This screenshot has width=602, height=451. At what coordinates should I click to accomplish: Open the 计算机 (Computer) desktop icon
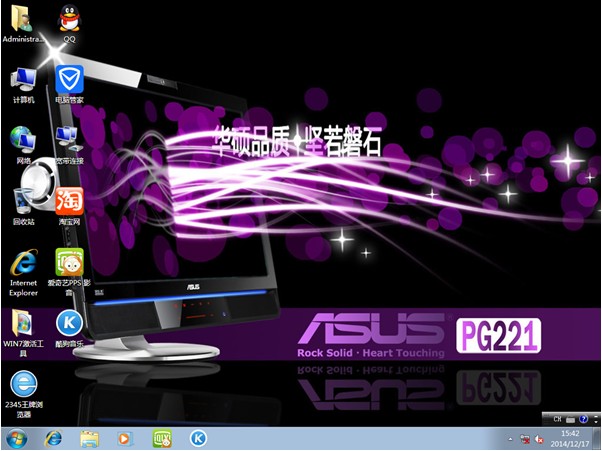(23, 85)
